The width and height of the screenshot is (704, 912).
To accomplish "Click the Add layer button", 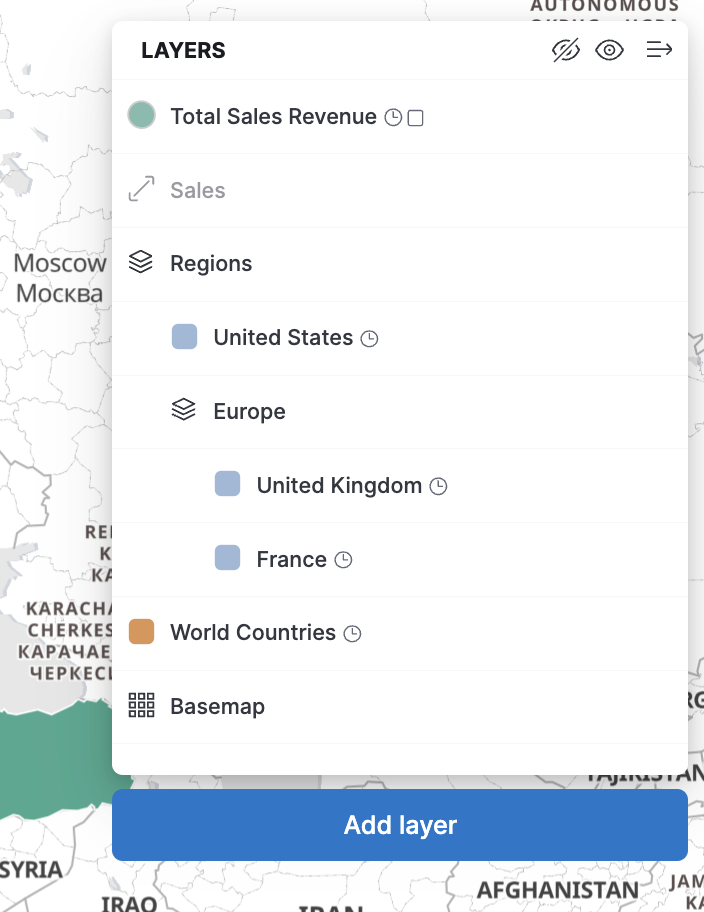I will [x=399, y=824].
